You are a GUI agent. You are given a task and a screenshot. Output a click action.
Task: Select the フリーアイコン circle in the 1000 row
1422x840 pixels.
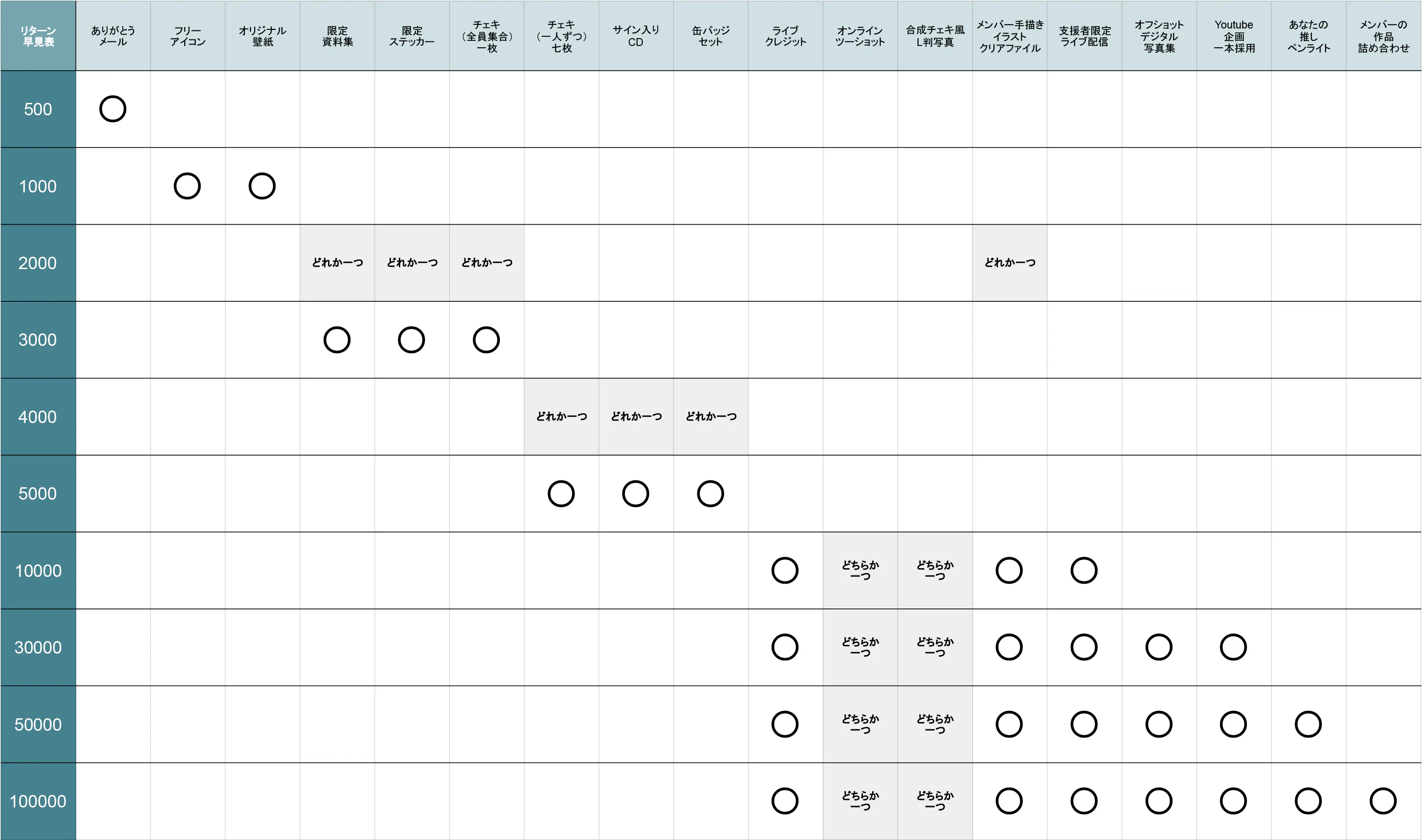(x=187, y=186)
